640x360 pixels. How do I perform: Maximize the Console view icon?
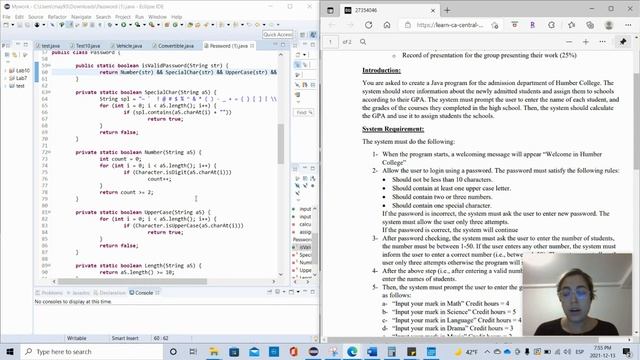coord(313,292)
